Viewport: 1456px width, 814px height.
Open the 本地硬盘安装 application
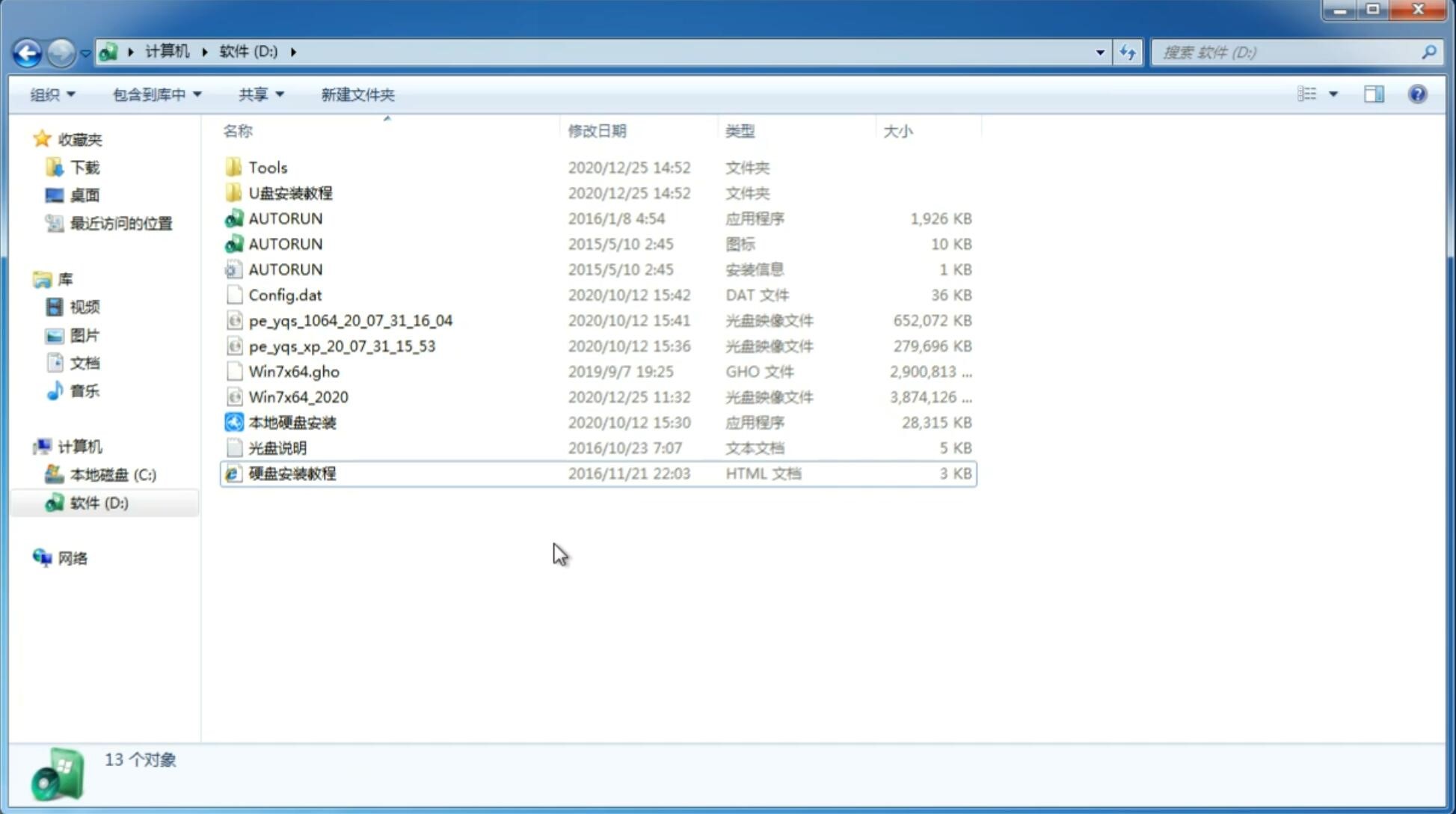pos(292,422)
